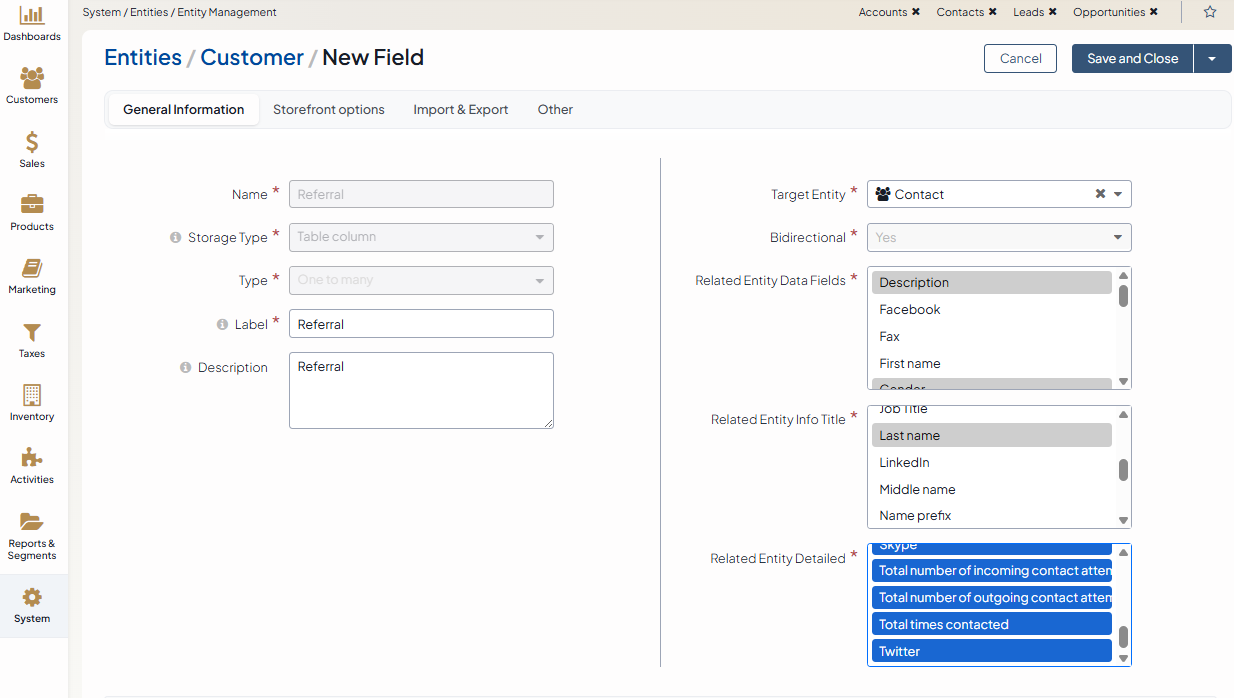Clear the Contact target entity selection
The height and width of the screenshot is (698, 1234).
(x=1100, y=194)
